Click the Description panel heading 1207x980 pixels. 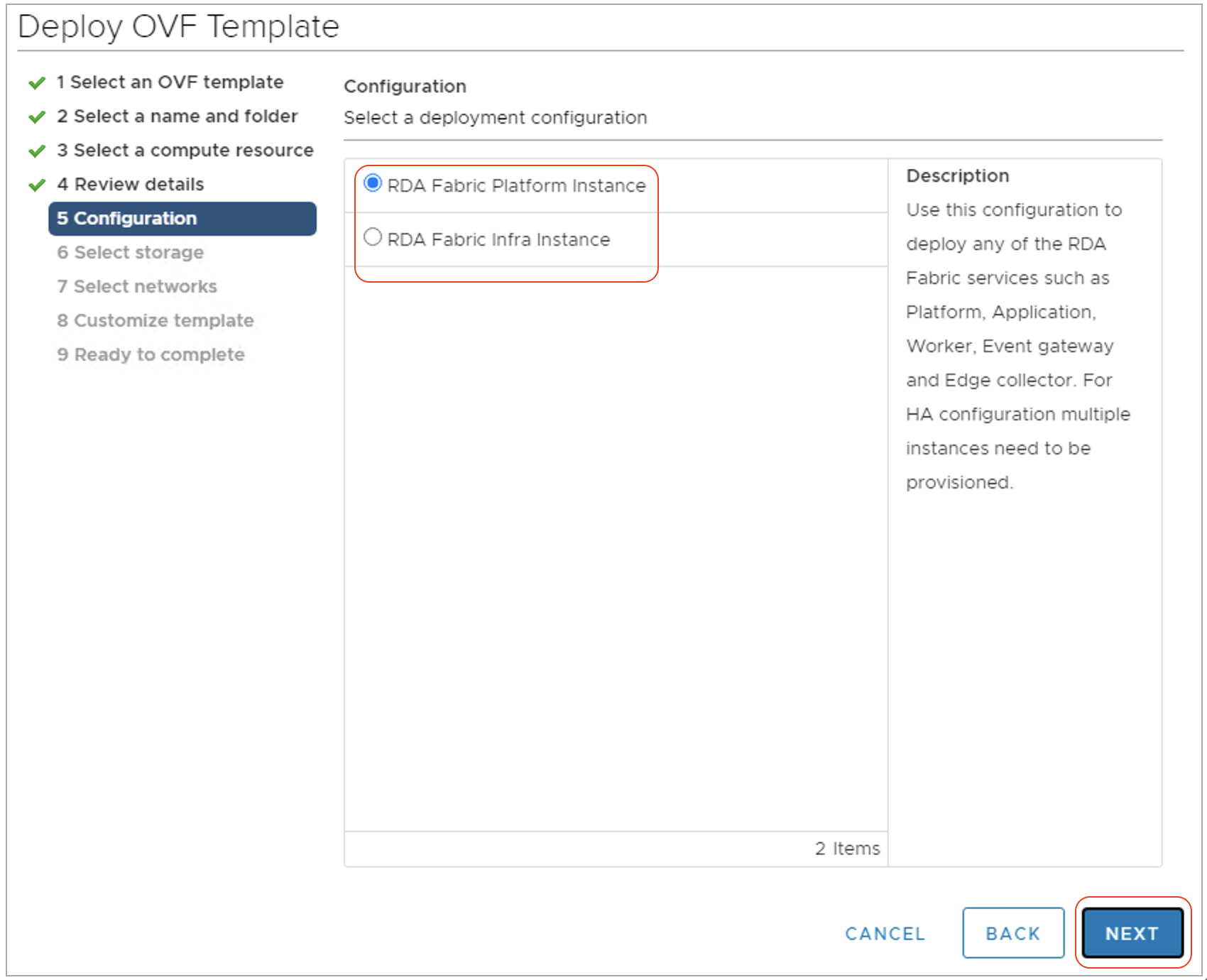(958, 175)
